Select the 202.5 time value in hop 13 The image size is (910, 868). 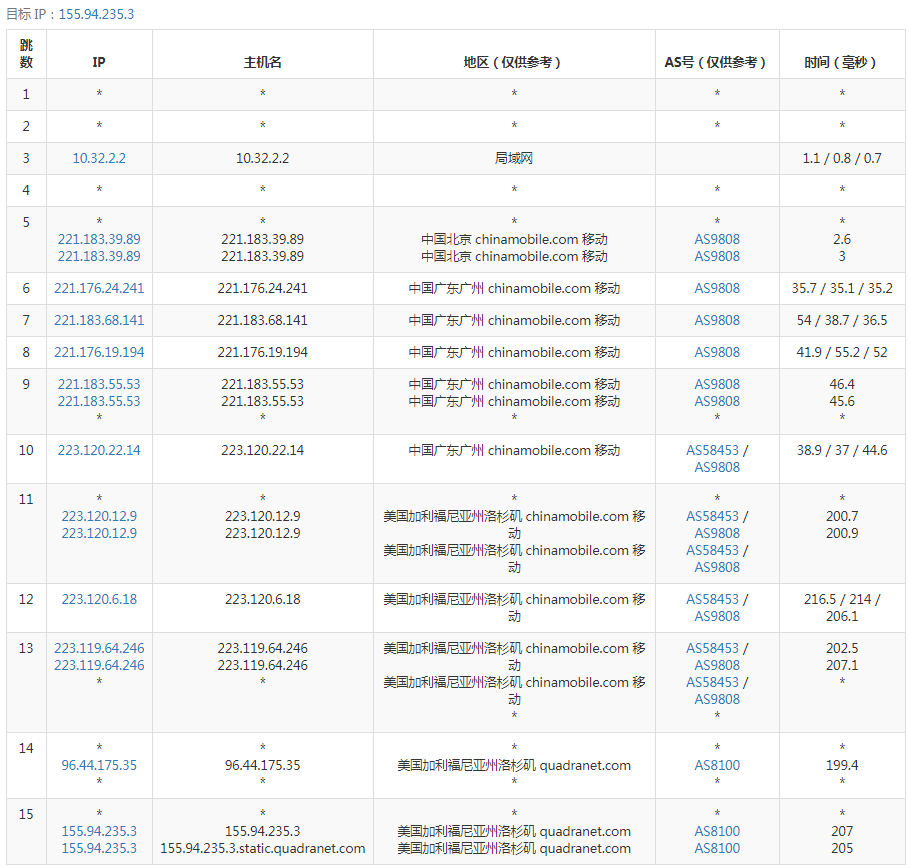tap(842, 648)
